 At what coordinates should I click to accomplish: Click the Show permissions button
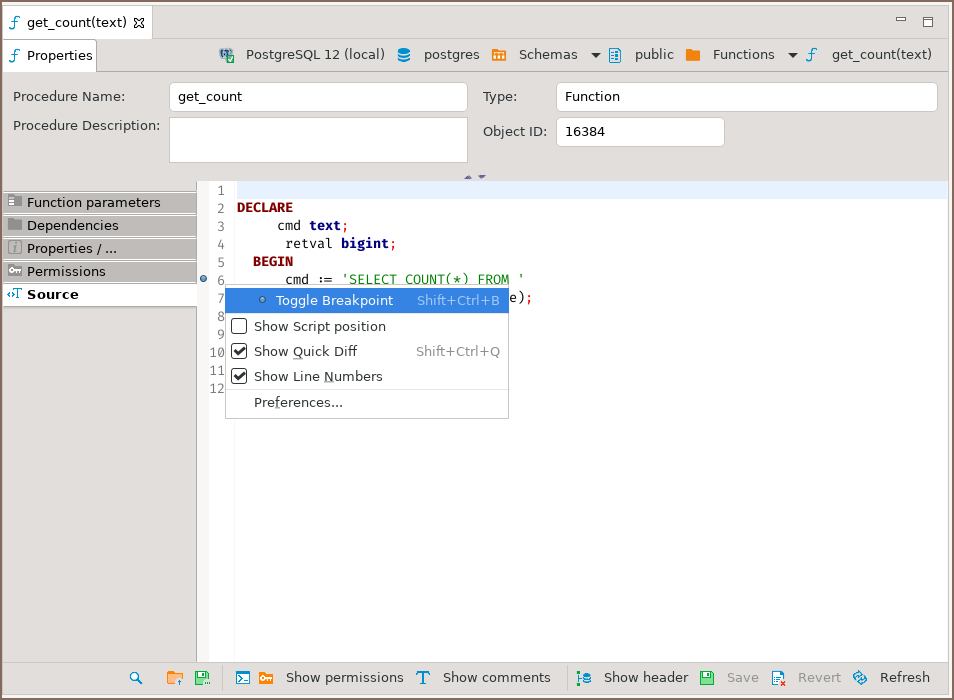[344, 678]
